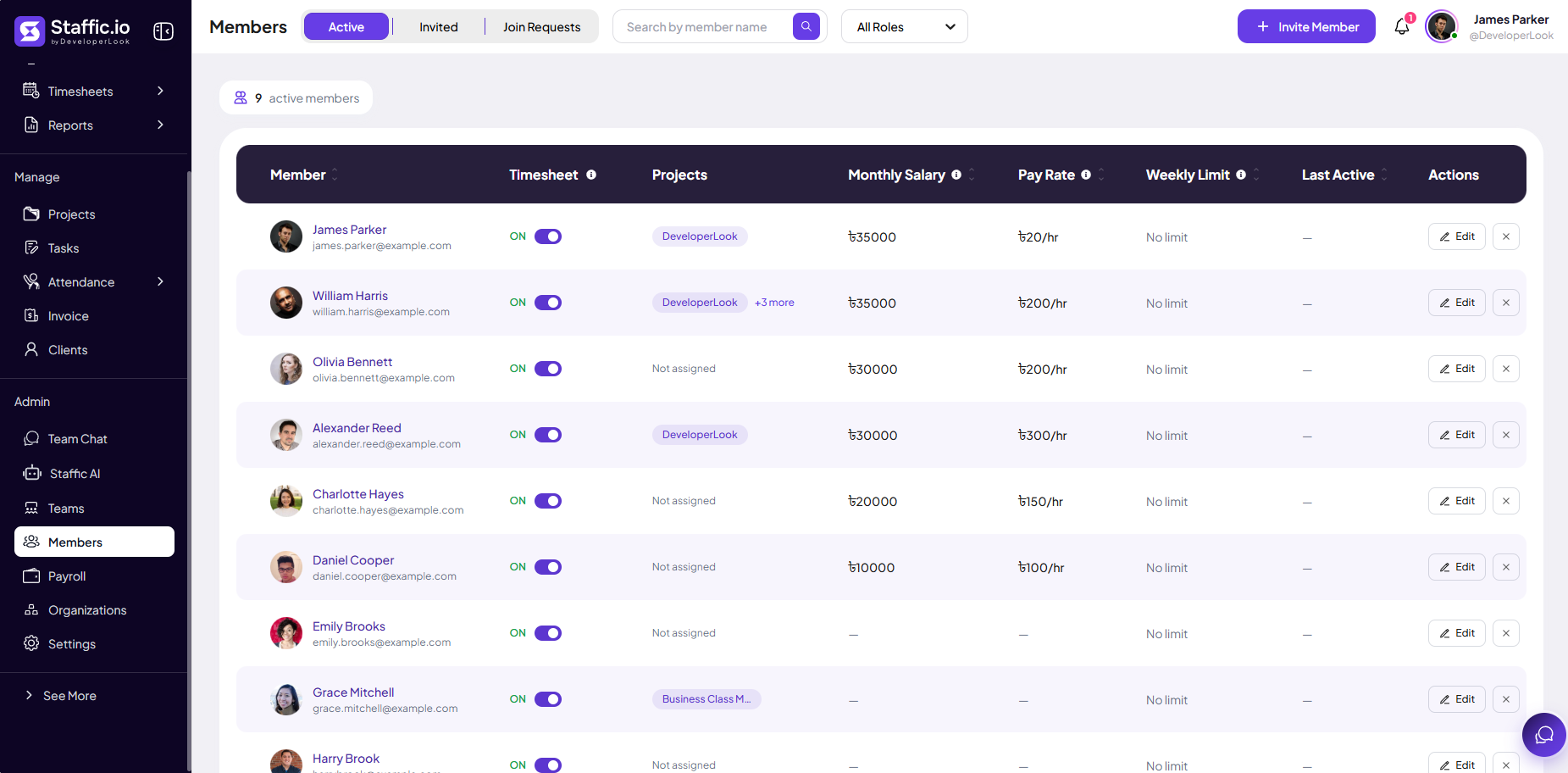The height and width of the screenshot is (773, 1568).
Task: Expand See More in sidebar
Action: 61,695
